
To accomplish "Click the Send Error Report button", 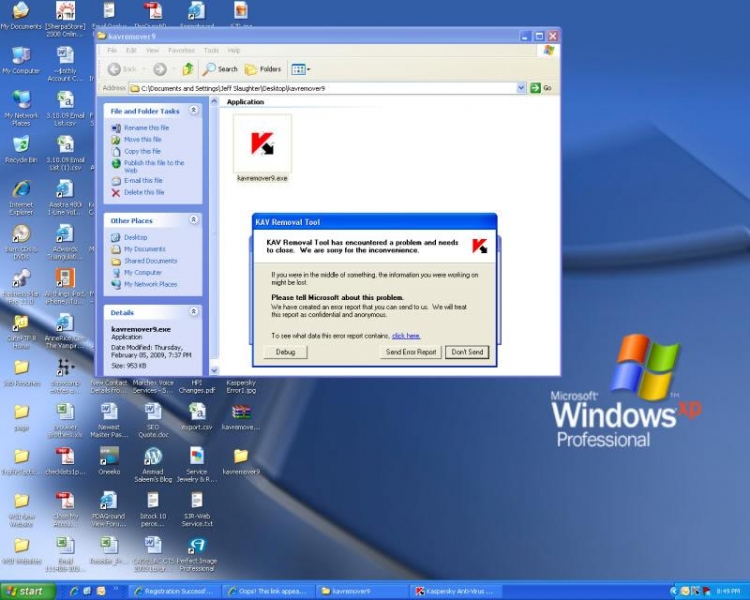I will coord(411,352).
